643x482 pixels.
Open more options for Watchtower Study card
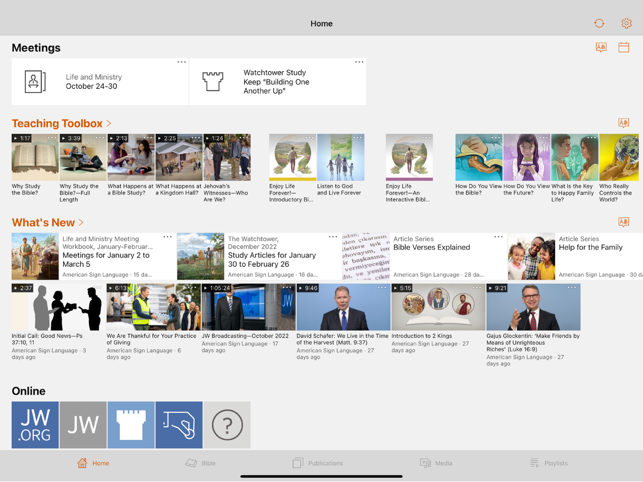click(x=359, y=62)
